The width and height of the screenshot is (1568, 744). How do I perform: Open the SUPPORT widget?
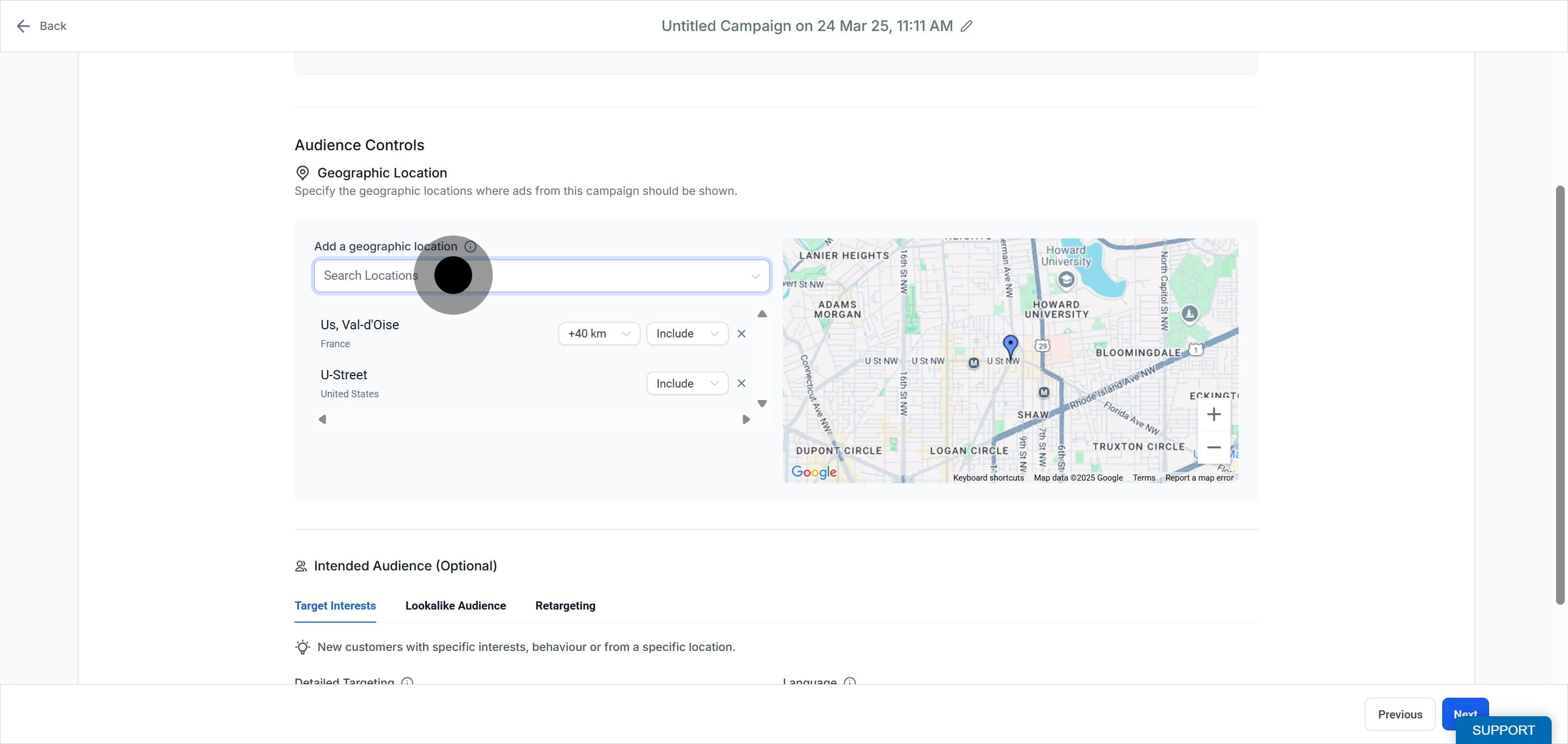tap(1503, 730)
